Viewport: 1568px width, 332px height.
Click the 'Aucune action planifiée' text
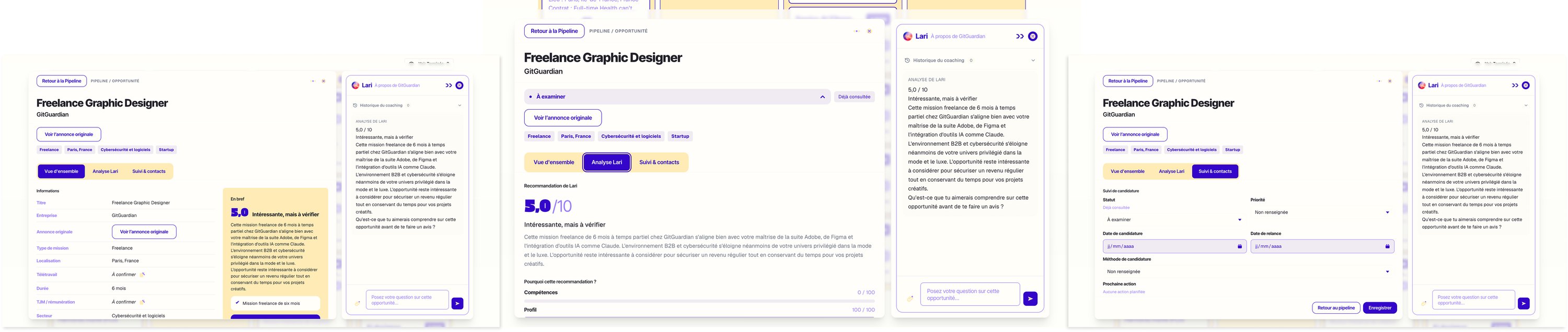1124,292
